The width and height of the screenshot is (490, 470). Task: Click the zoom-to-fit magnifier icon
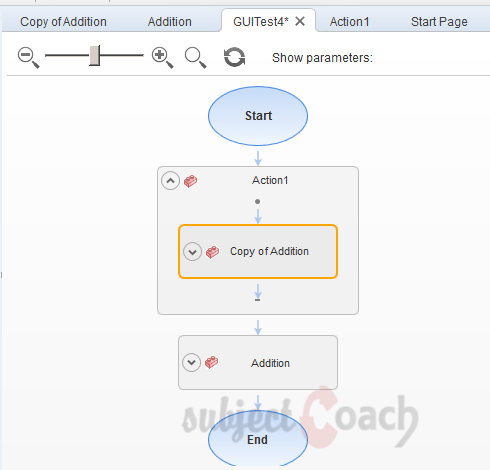pyautogui.click(x=196, y=58)
